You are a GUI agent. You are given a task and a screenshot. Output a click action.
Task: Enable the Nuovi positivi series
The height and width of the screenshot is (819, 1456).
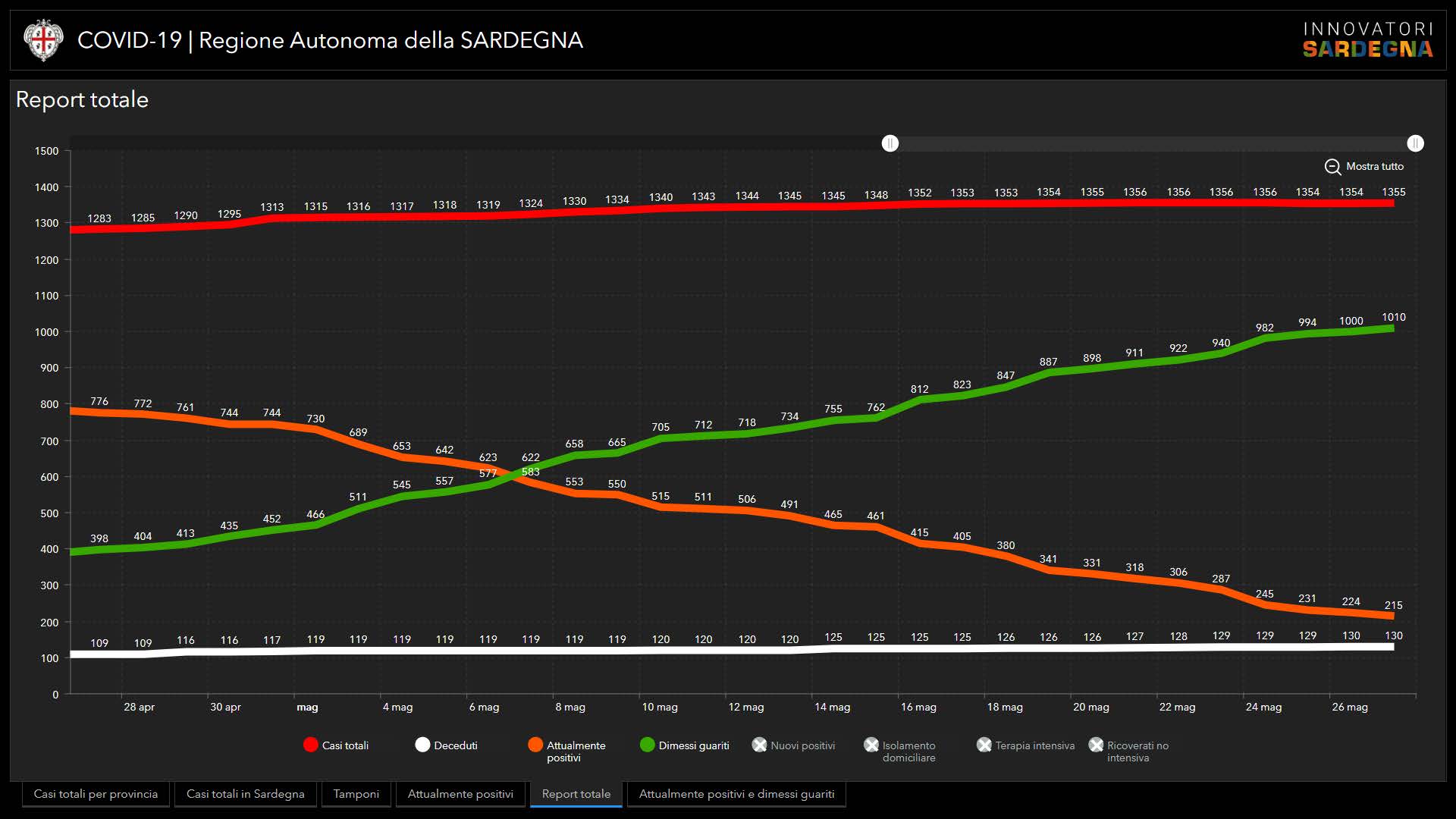point(759,745)
